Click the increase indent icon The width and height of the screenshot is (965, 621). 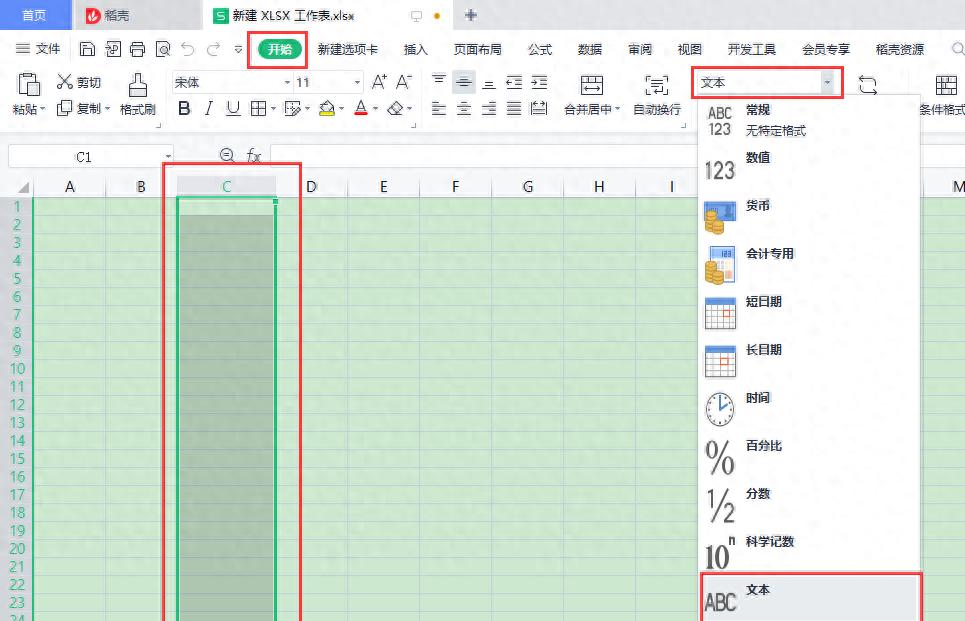click(x=539, y=82)
